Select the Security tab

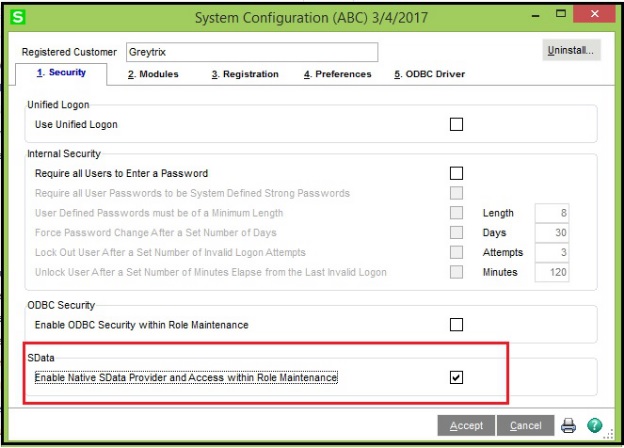pos(61,74)
